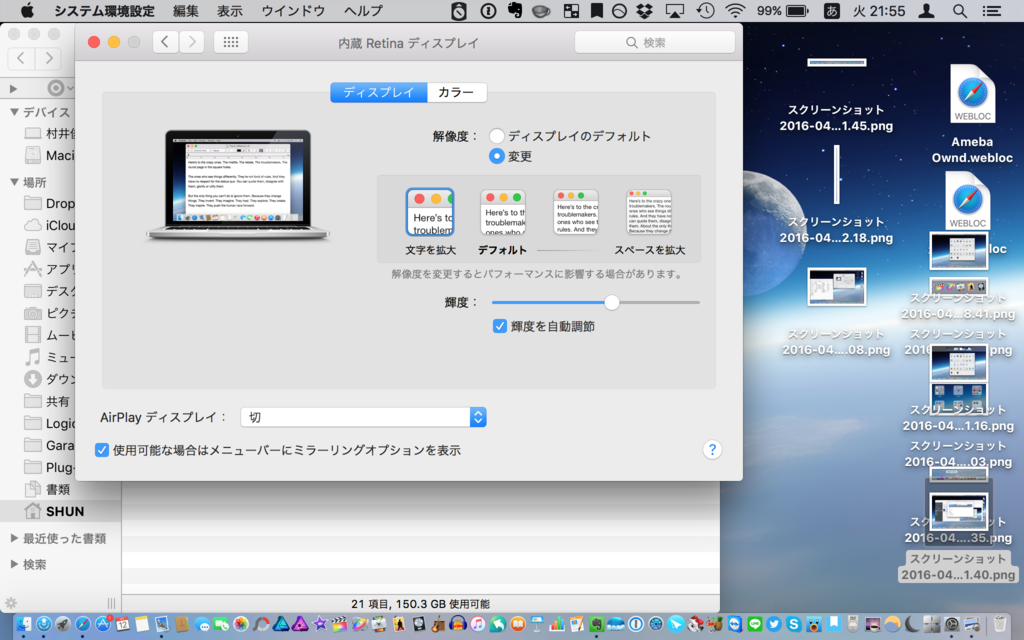Toggle the menu bar mirroring options checkbox
1024x640 pixels.
coord(101,450)
